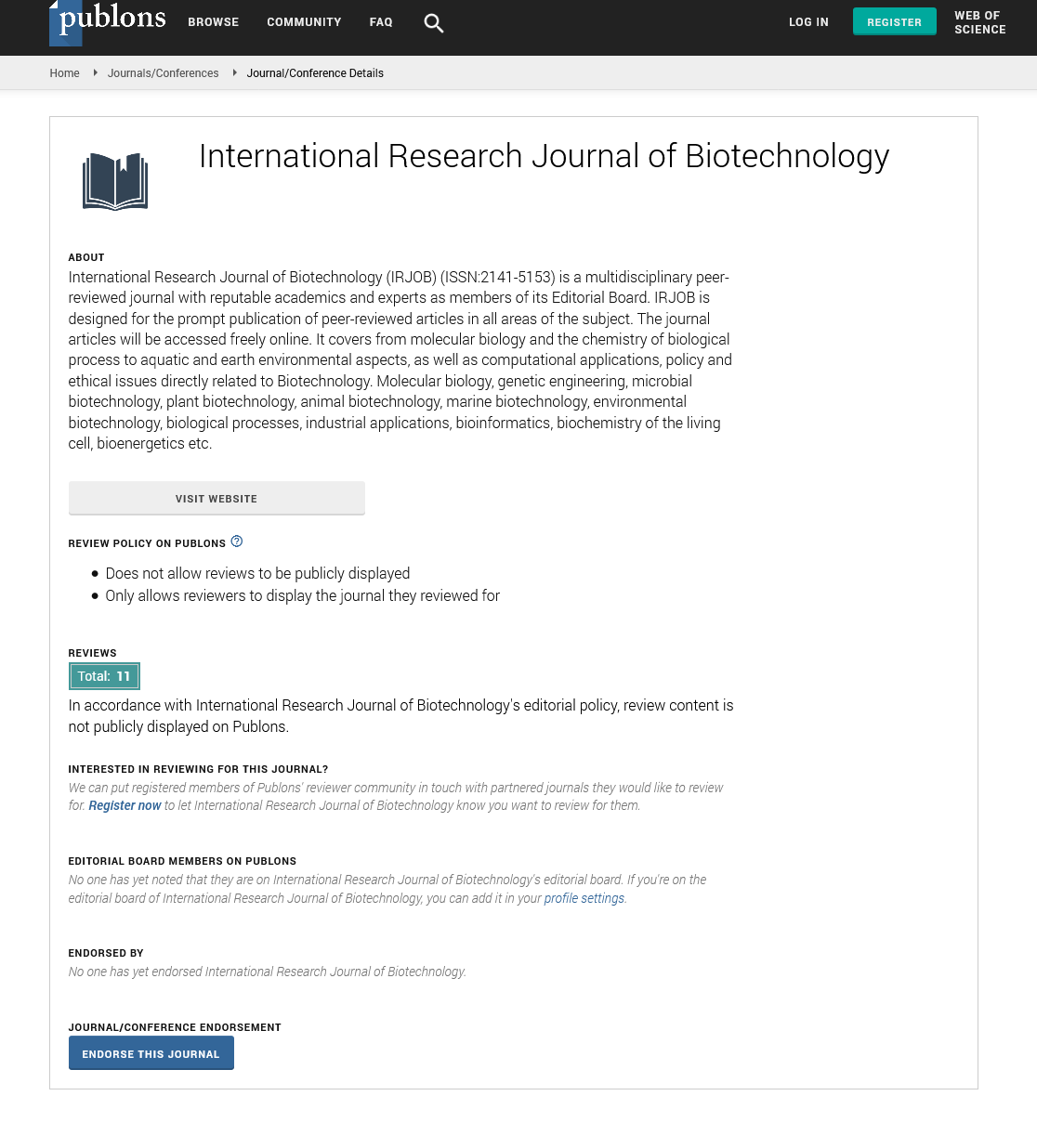Select Journal/Conference Details breadcrumb
Image resolution: width=1037 pixels, height=1148 pixels.
[x=315, y=73]
